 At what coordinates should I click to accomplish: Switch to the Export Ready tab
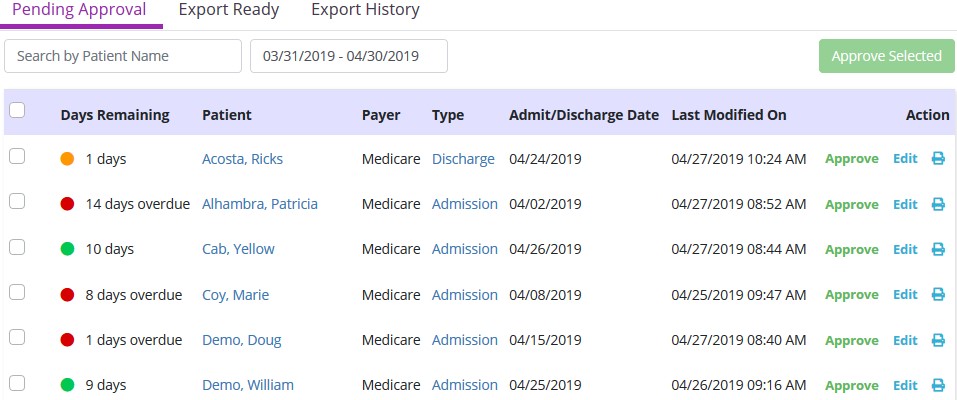click(229, 10)
